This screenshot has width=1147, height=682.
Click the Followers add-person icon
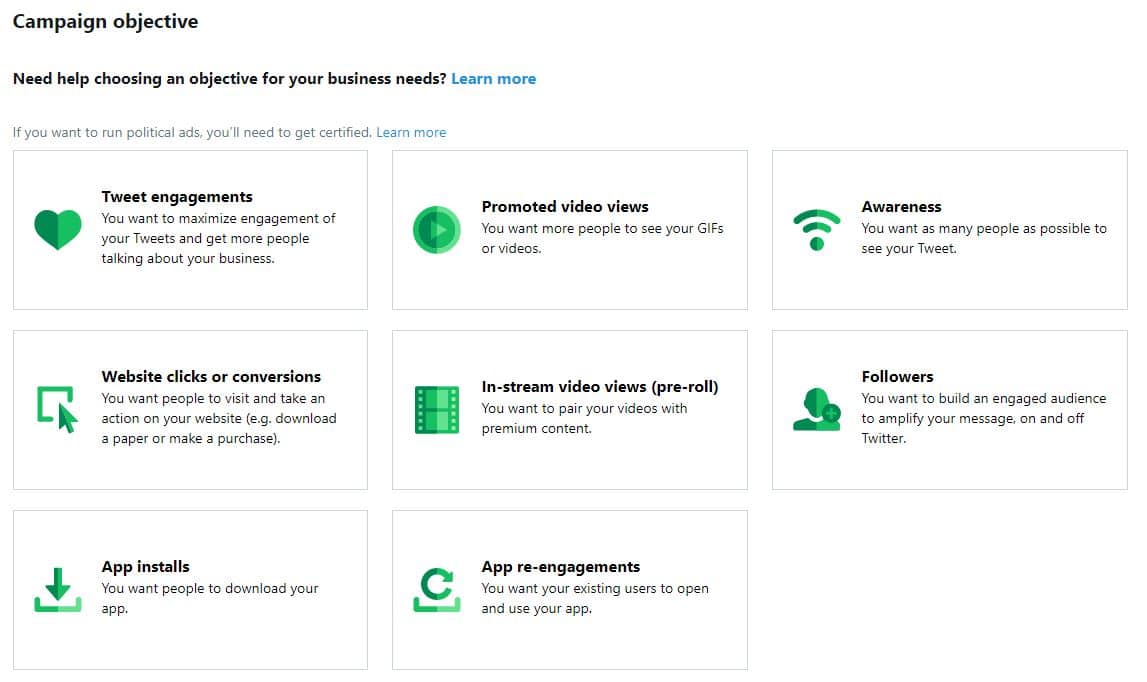(818, 408)
